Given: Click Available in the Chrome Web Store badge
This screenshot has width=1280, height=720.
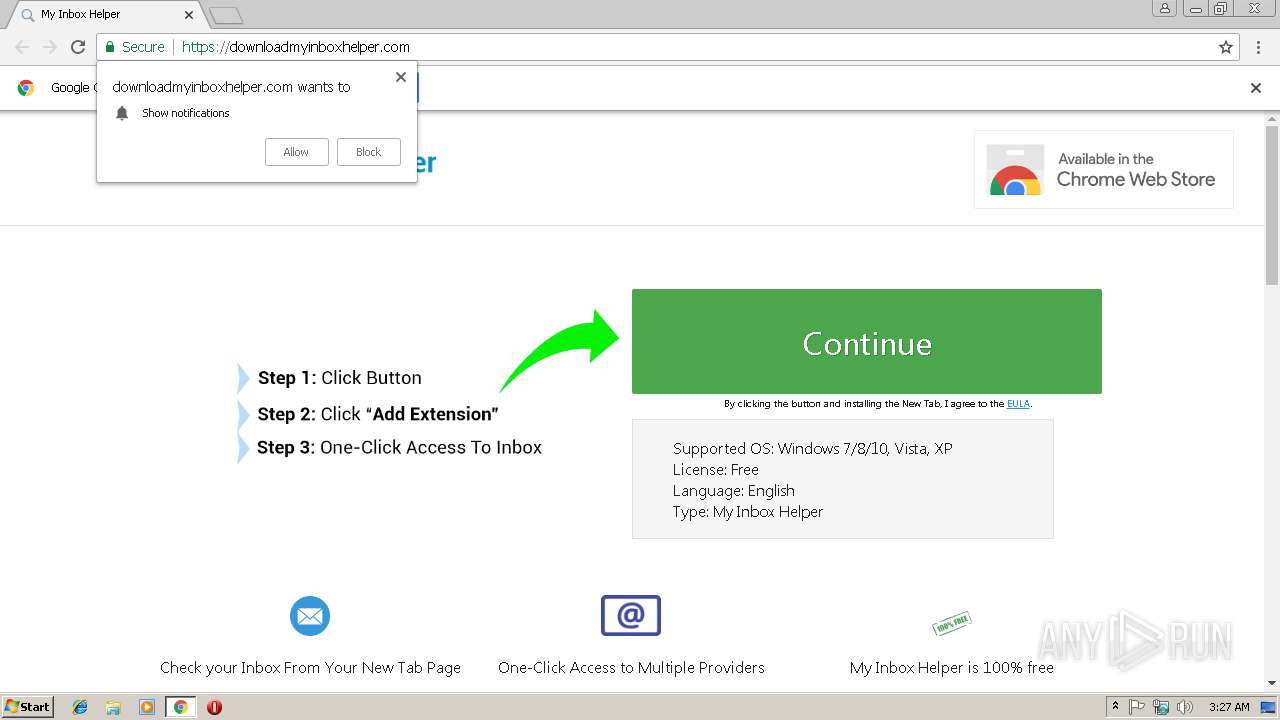Looking at the screenshot, I should tap(1104, 169).
